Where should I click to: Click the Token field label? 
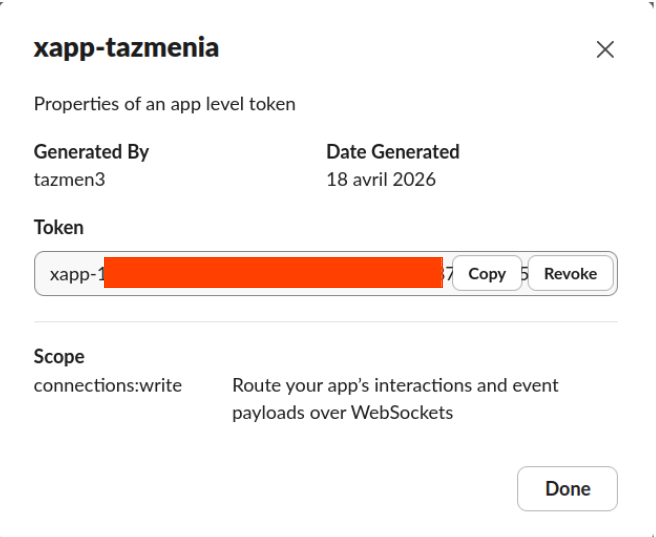point(59,228)
